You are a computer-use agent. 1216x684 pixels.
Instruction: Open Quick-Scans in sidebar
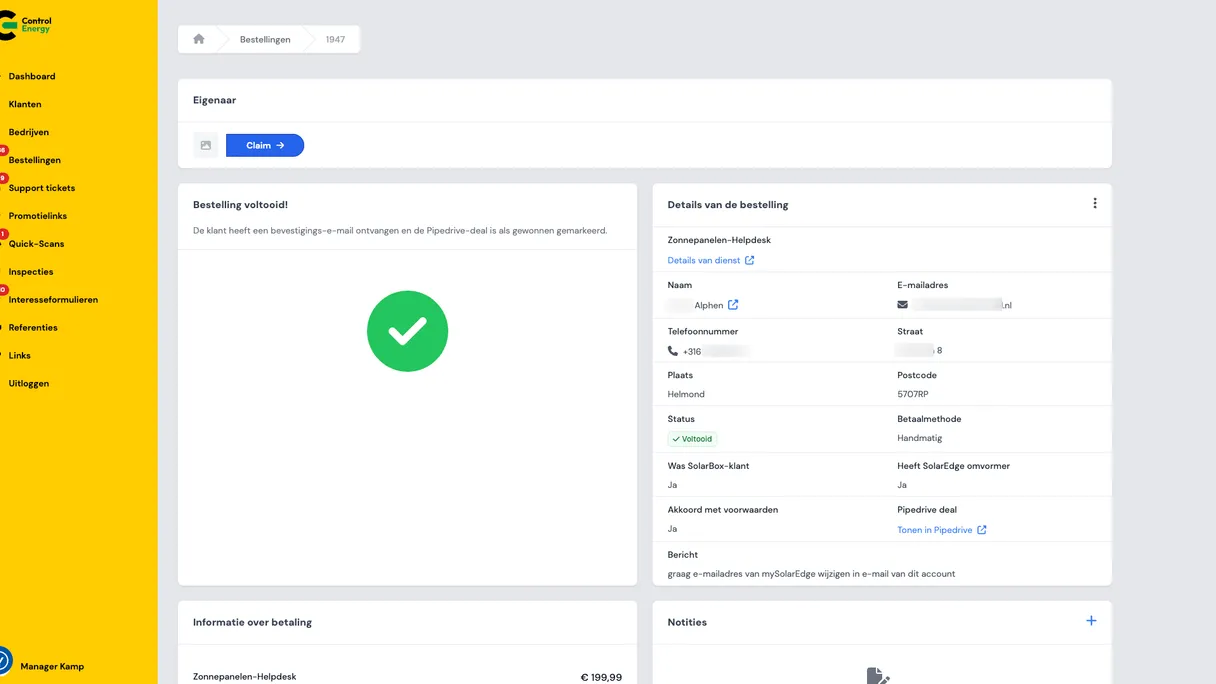pos(36,244)
